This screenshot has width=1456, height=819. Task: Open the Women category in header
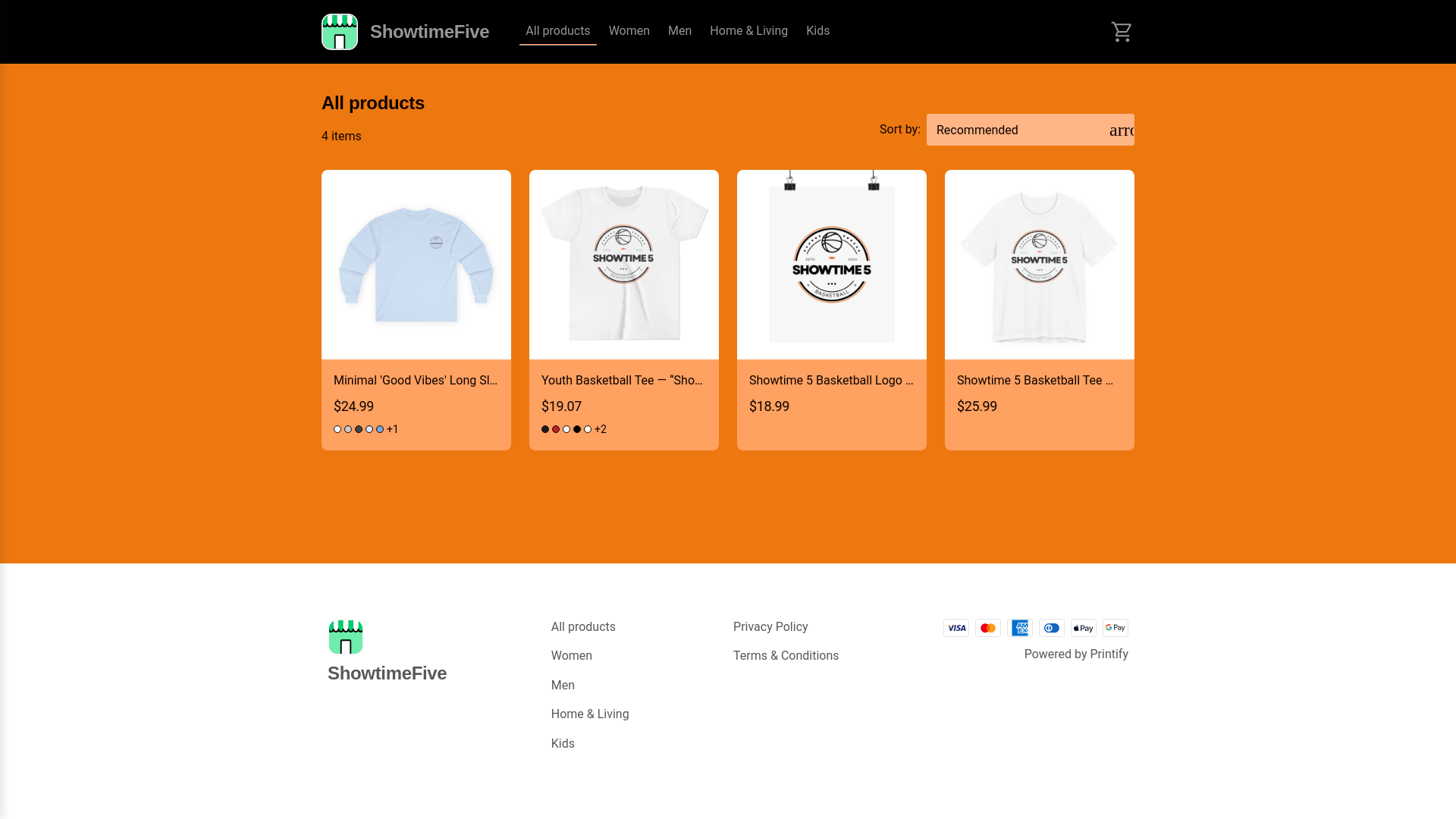coord(629,31)
